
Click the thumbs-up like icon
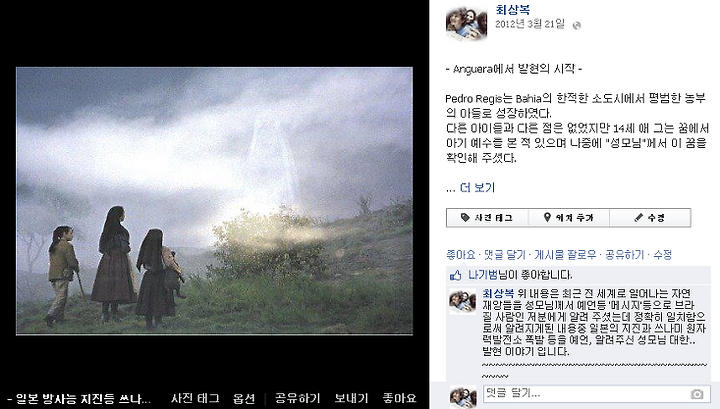pos(456,275)
